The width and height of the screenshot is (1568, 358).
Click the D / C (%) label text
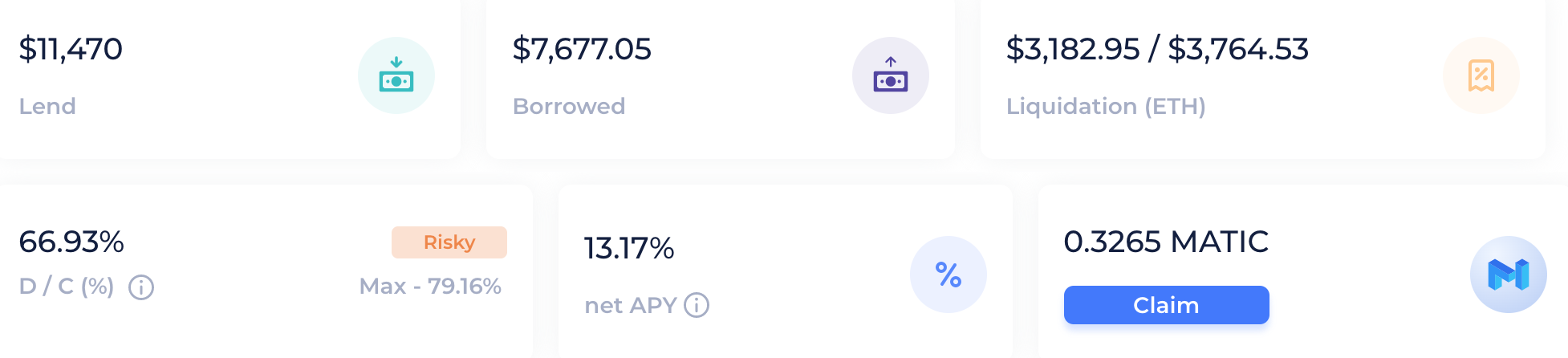(x=67, y=287)
